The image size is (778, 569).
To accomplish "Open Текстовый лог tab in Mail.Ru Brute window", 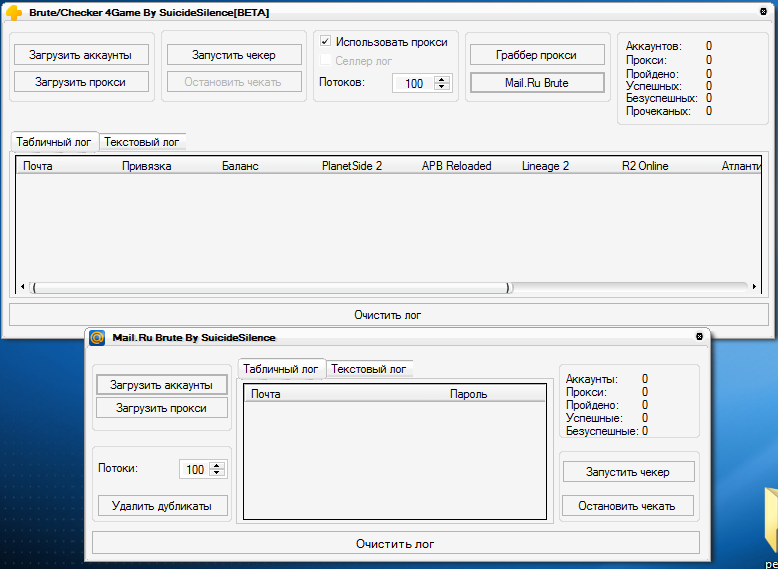I will 369,369.
